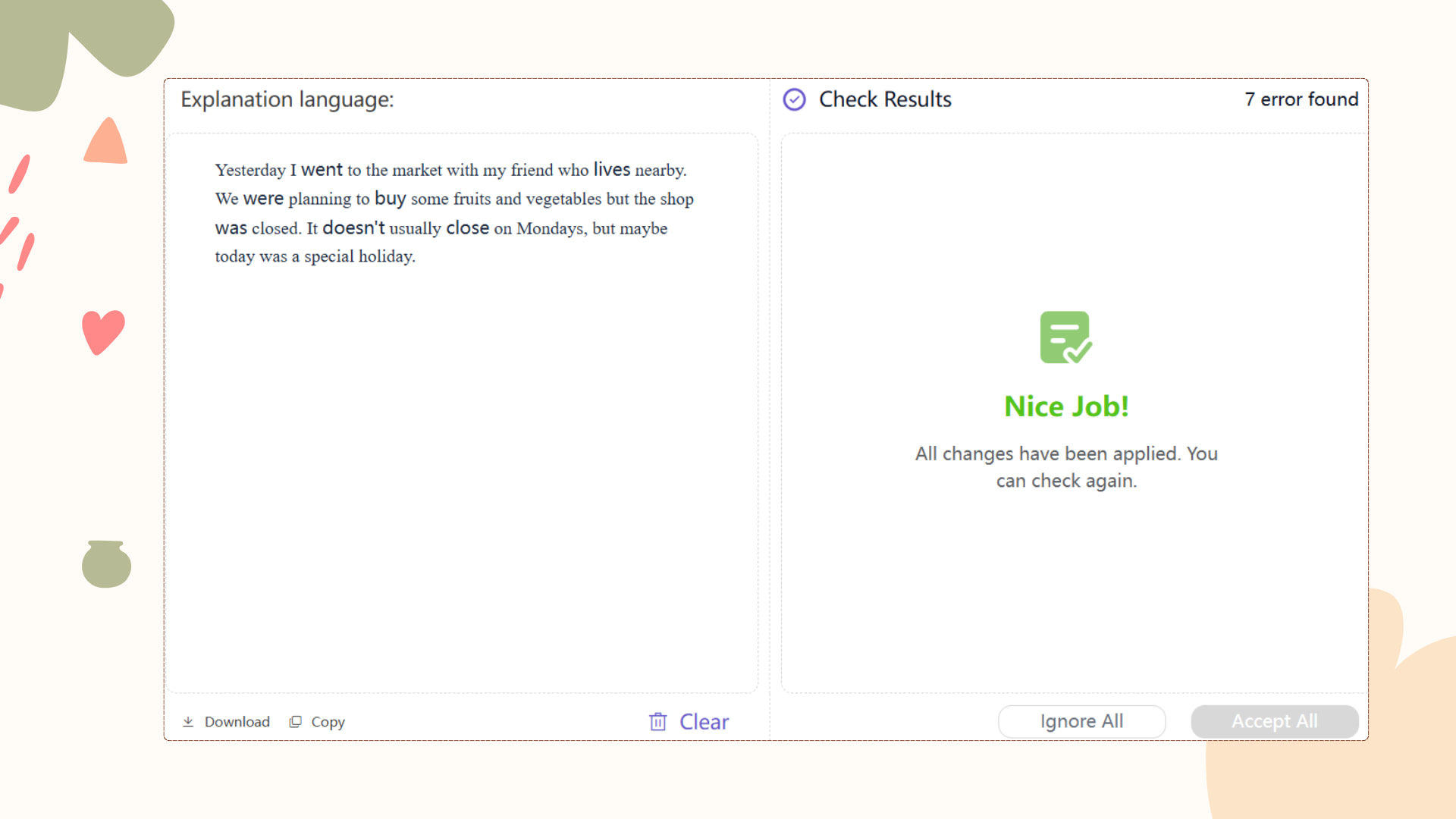1456x819 pixels.
Task: Select the corrected word 'close'
Action: [x=469, y=227]
